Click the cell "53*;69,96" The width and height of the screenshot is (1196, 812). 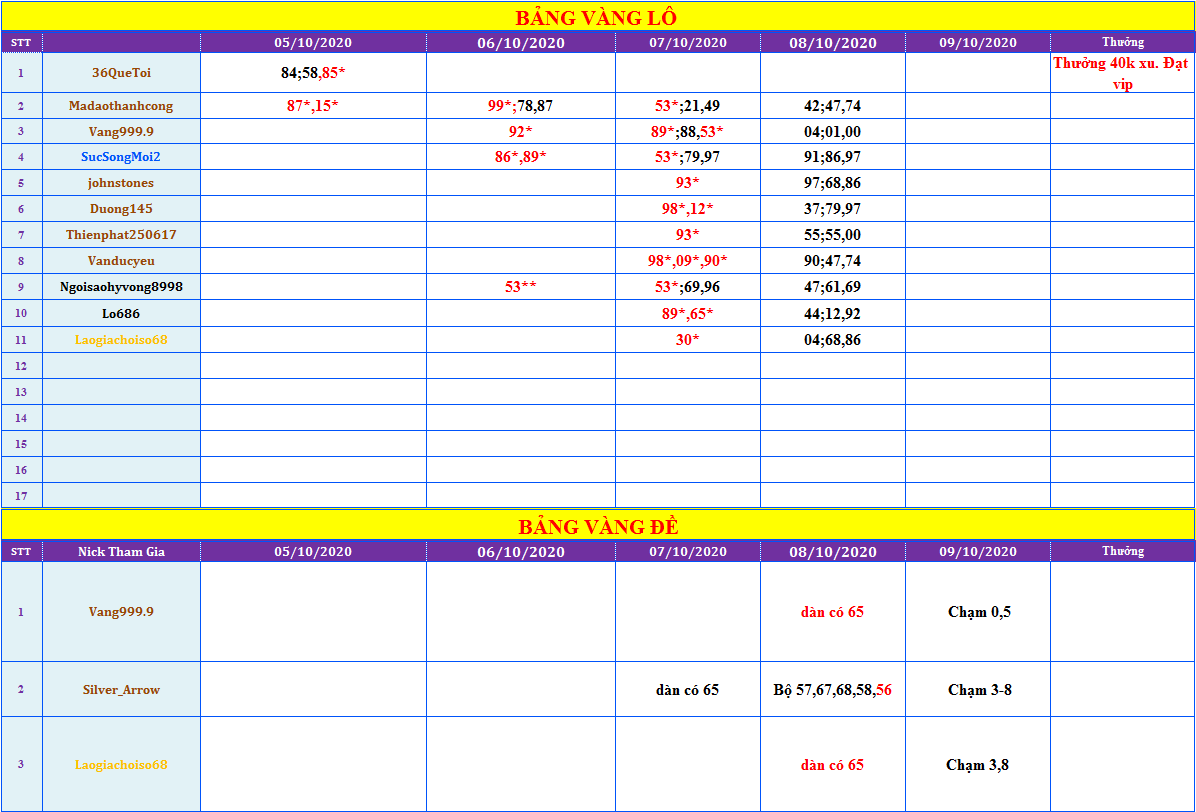[688, 287]
